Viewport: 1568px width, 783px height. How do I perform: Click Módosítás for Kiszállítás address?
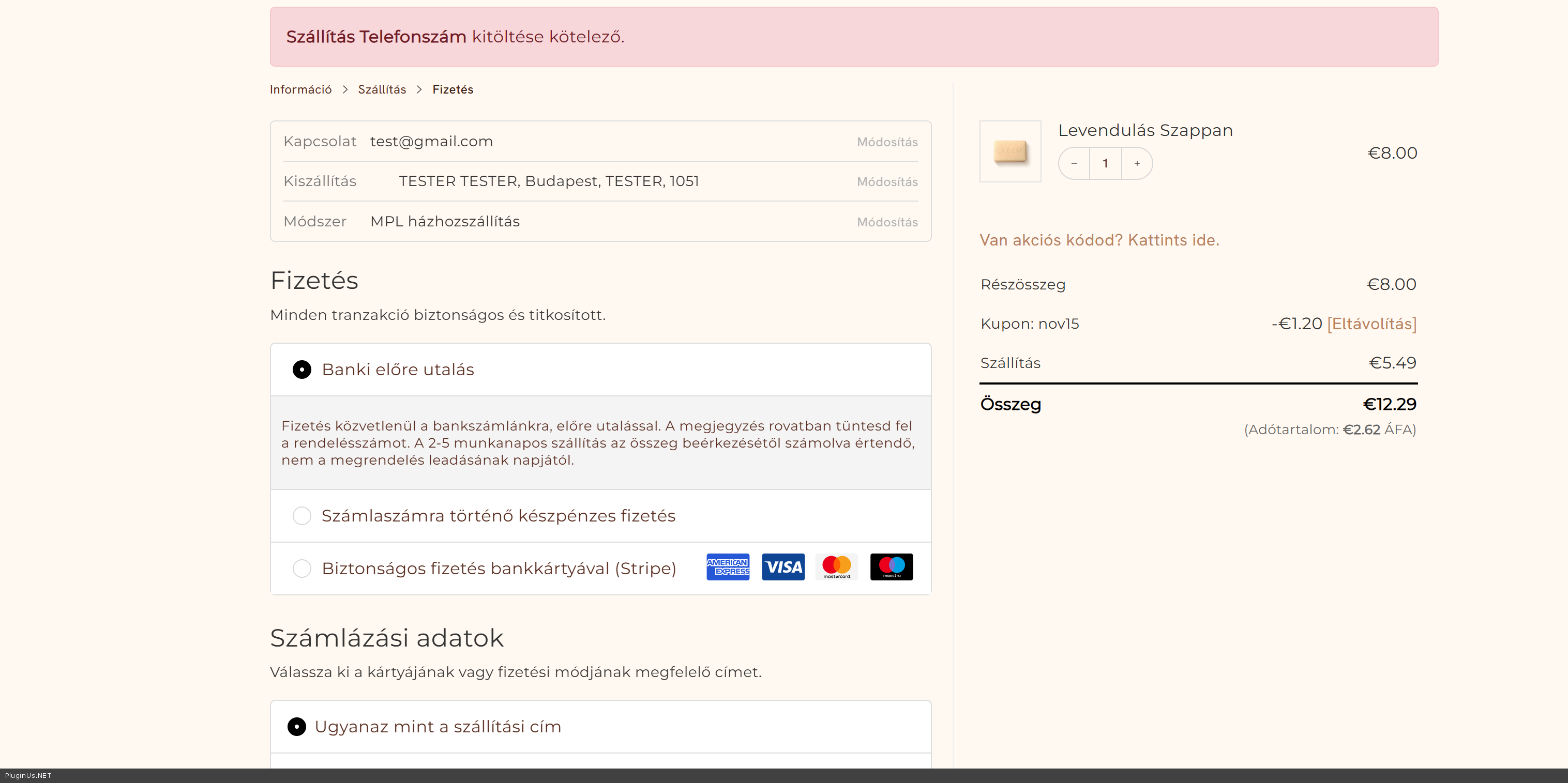[x=887, y=182]
